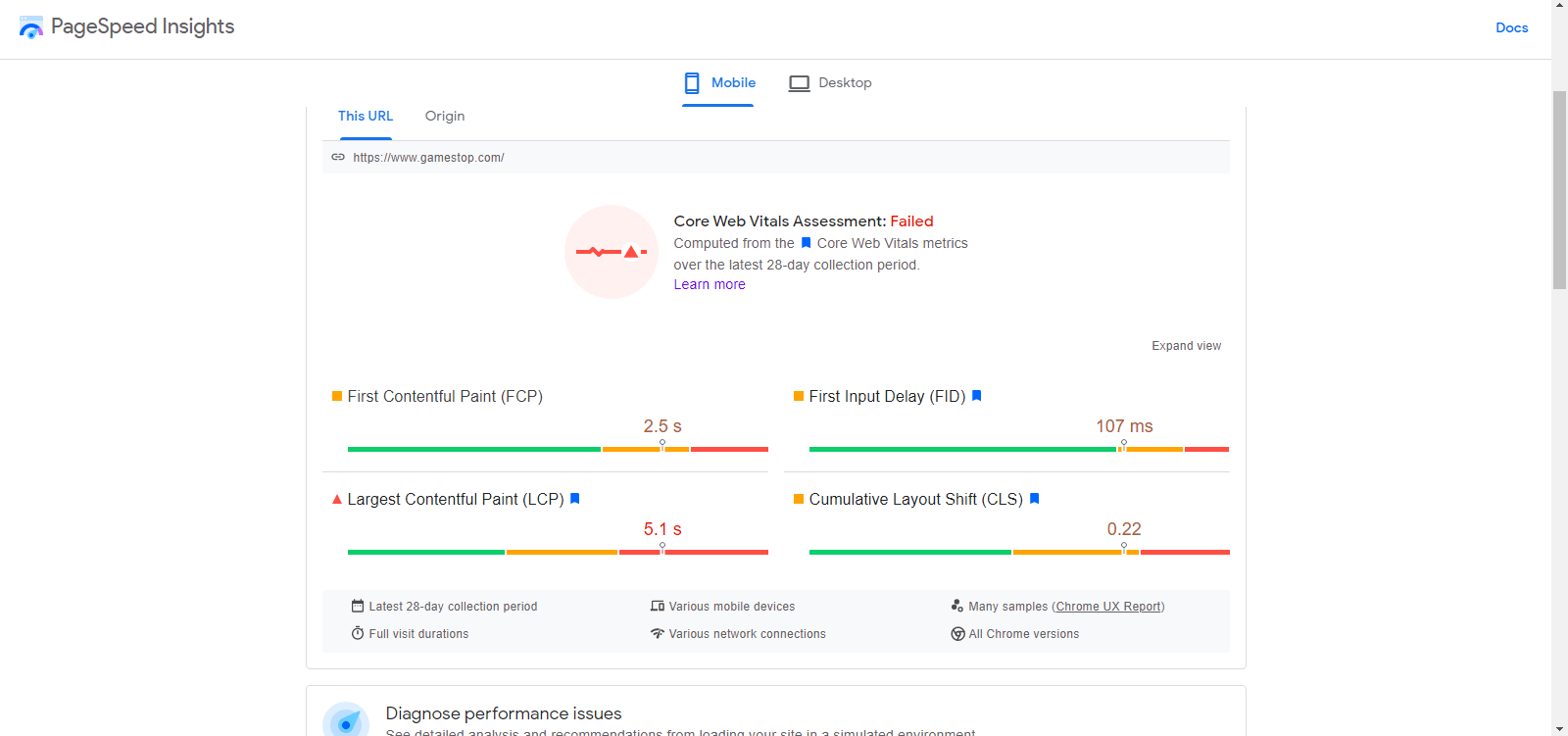Image resolution: width=1568 pixels, height=736 pixels.
Task: Click the FID distribution bar
Action: (x=1019, y=449)
